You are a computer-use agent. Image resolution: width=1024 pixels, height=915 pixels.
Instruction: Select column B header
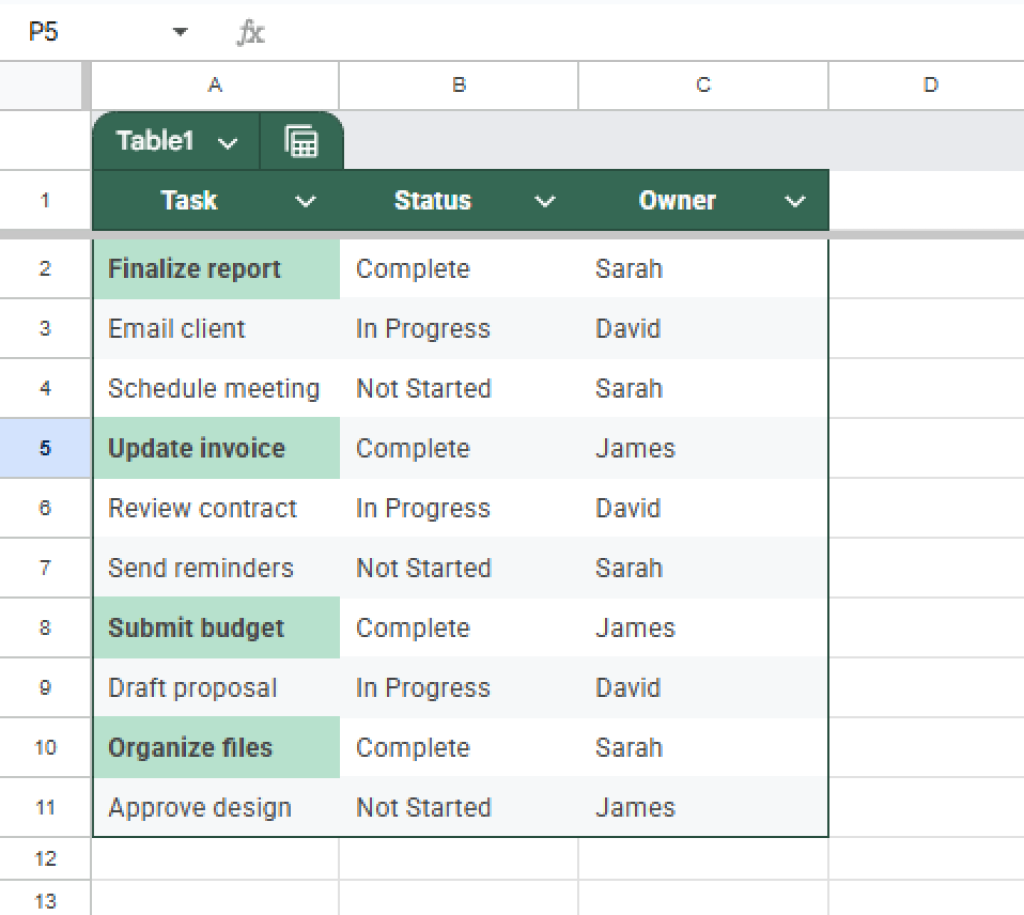458,86
